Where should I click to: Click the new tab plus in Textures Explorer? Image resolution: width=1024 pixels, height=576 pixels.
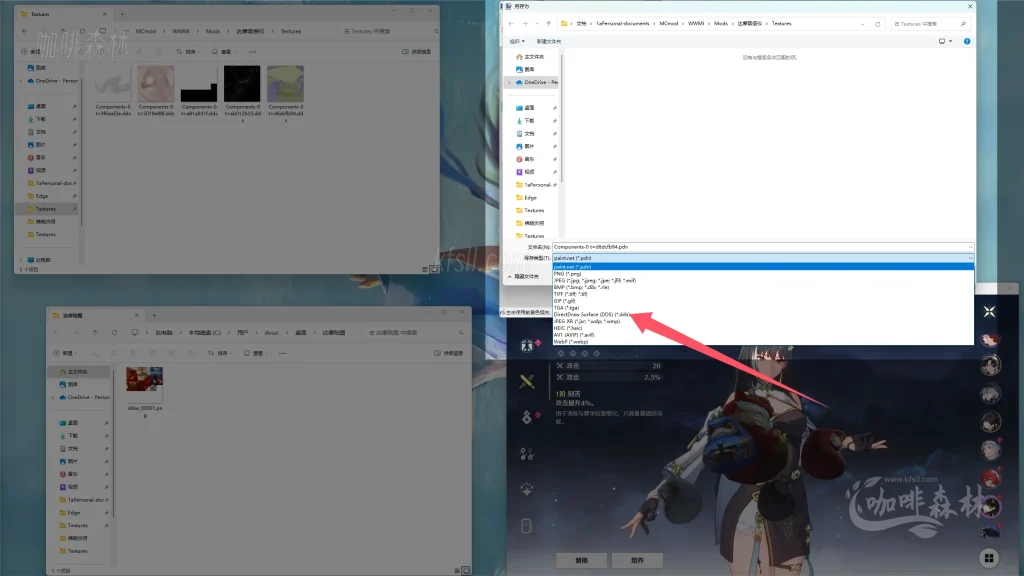[x=122, y=14]
